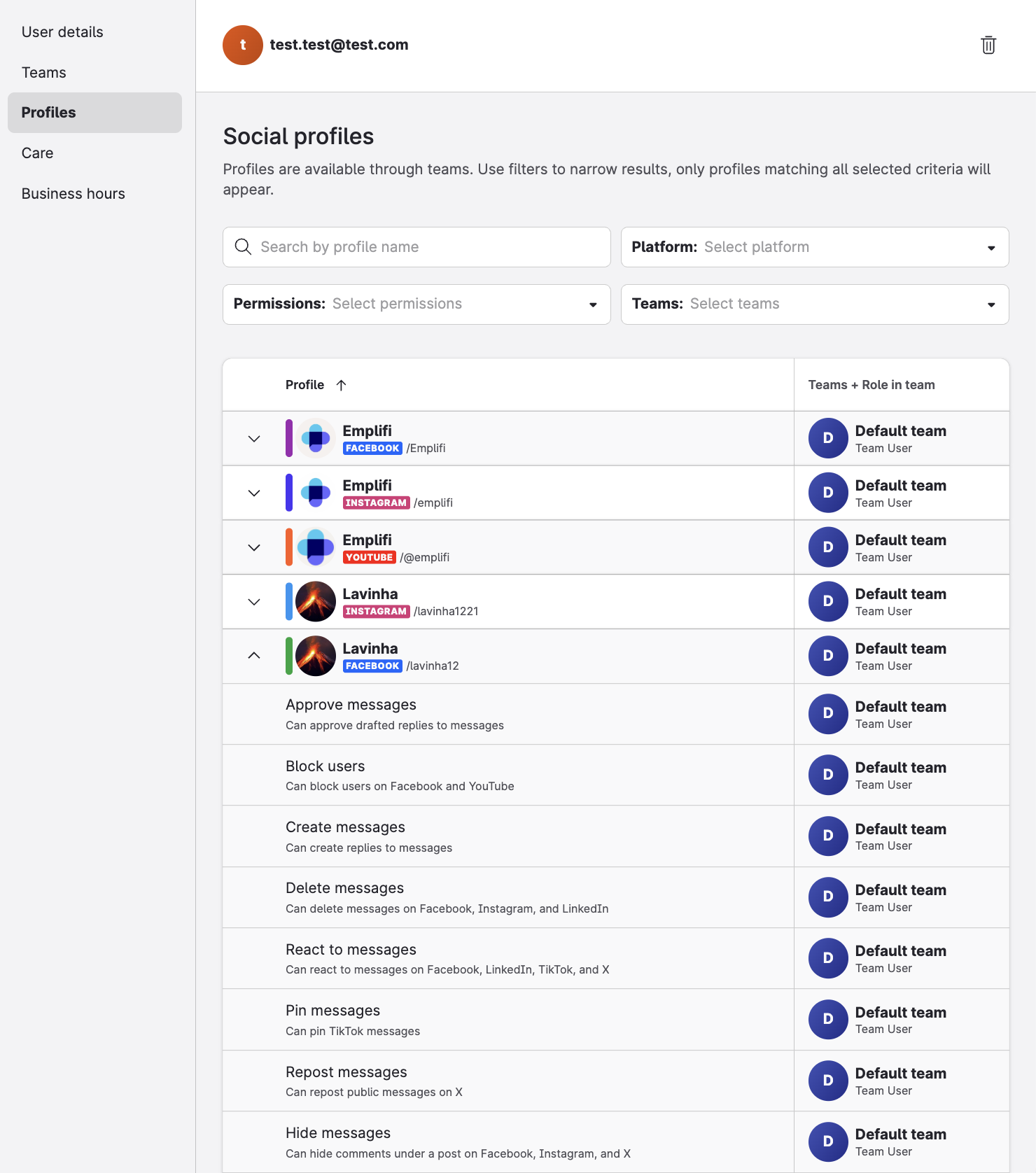Click the INSTAGRAM badge under Emplifi
The width and height of the screenshot is (1036, 1173).
click(x=376, y=503)
